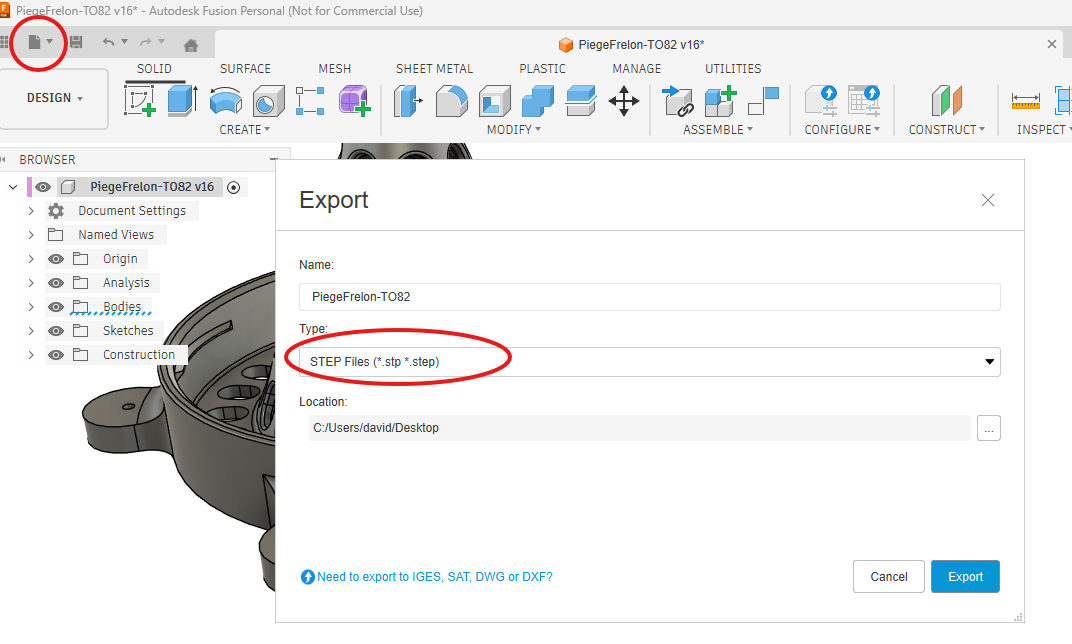Hide the Bodies folder with eye icon
Image resolution: width=1072 pixels, height=644 pixels.
click(56, 307)
